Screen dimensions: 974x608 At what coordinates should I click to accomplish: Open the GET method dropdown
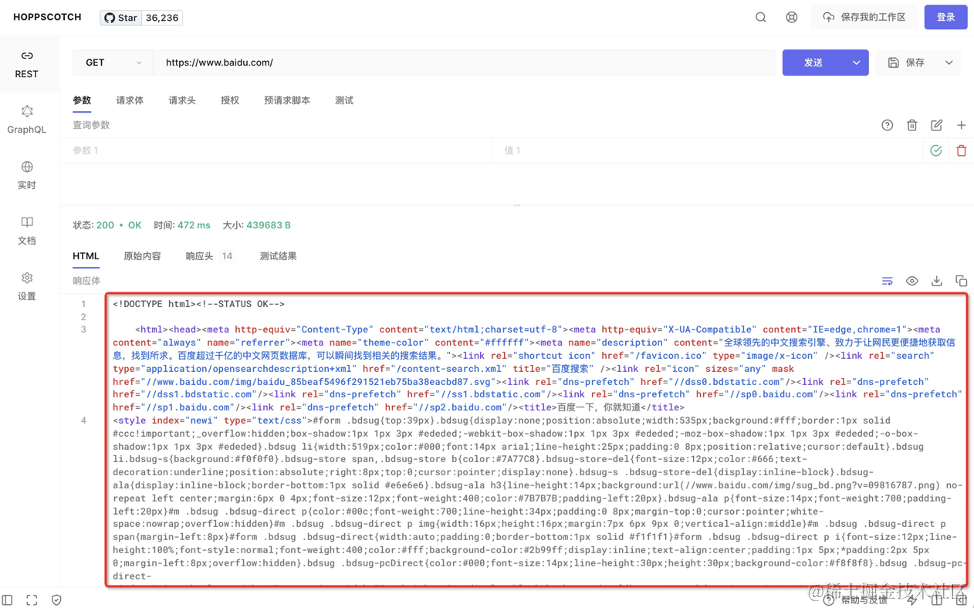pyautogui.click(x=112, y=63)
